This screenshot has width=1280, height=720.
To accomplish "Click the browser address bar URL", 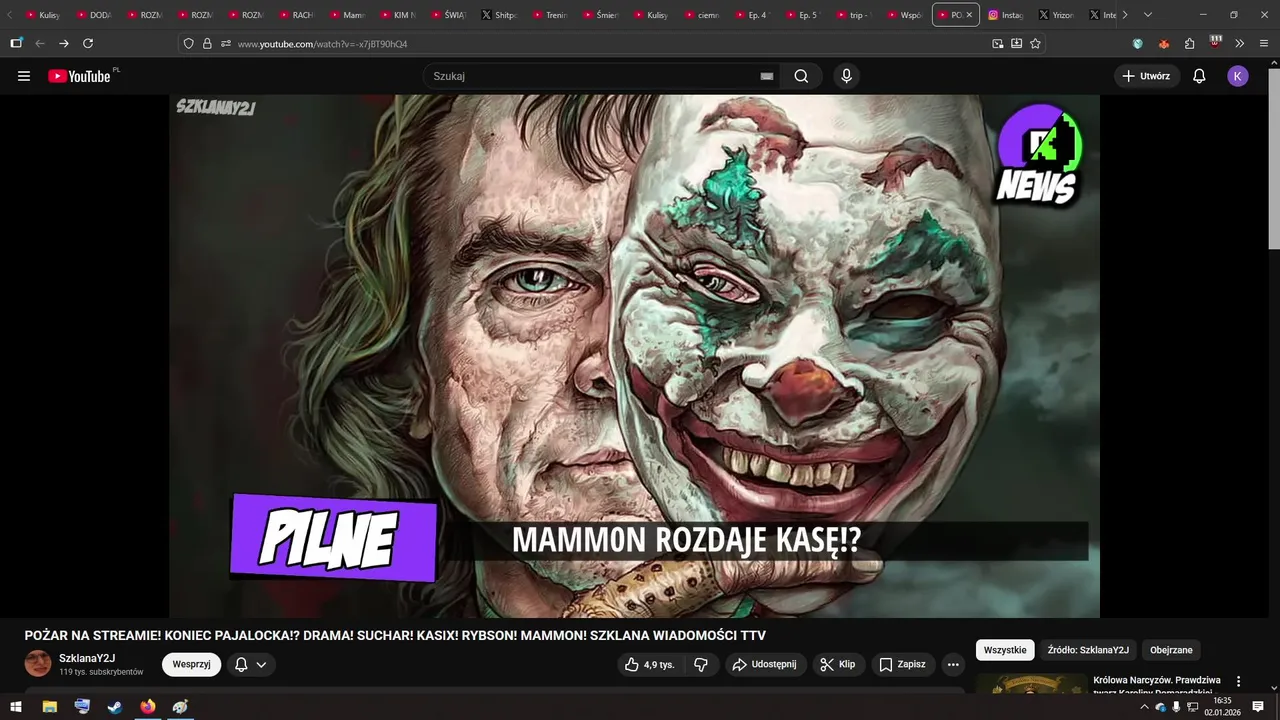I will point(322,44).
